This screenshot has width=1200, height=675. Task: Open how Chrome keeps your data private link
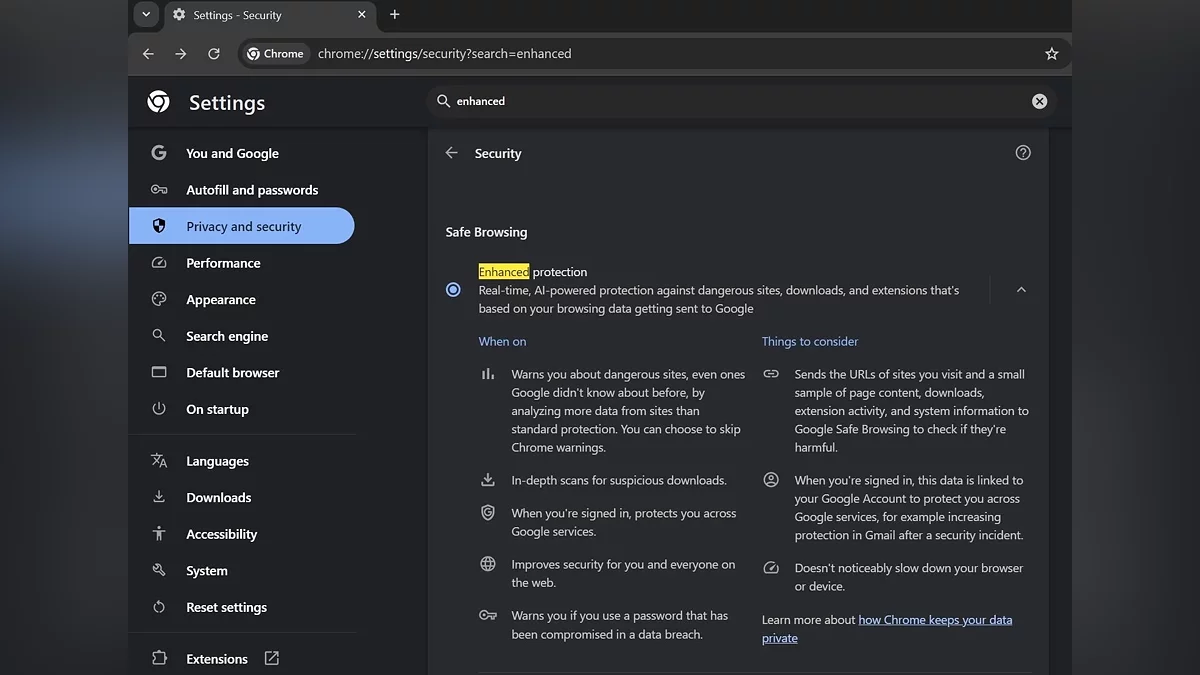[934, 620]
